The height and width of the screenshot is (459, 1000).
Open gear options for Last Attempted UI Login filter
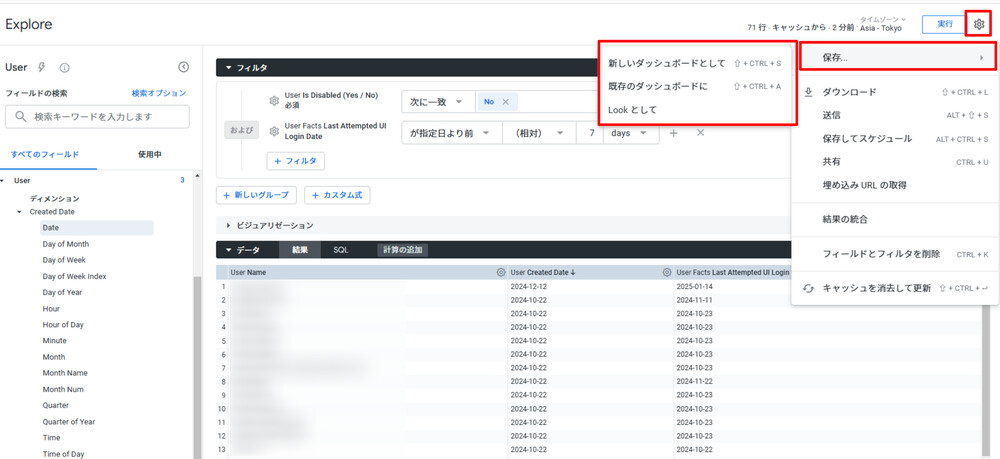274,131
